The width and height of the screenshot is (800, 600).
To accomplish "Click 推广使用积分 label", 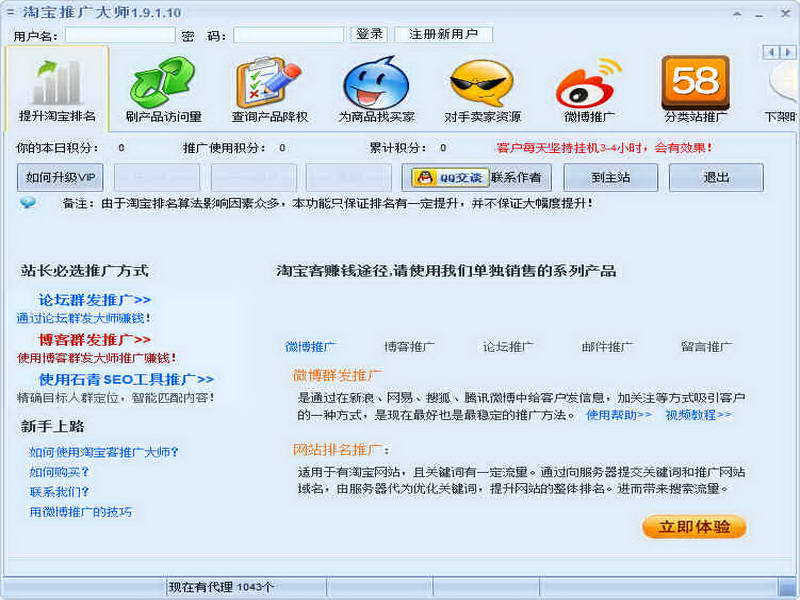I will (x=224, y=148).
